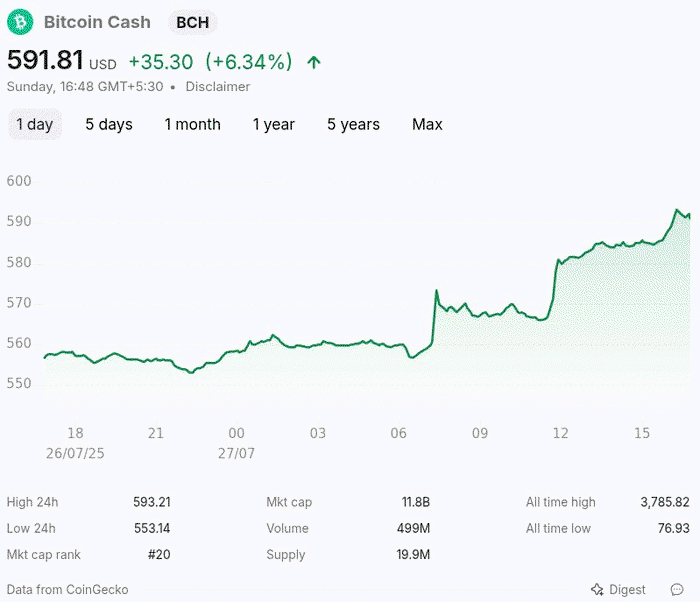
Task: Click the 591.81 price value
Action: pos(45,60)
